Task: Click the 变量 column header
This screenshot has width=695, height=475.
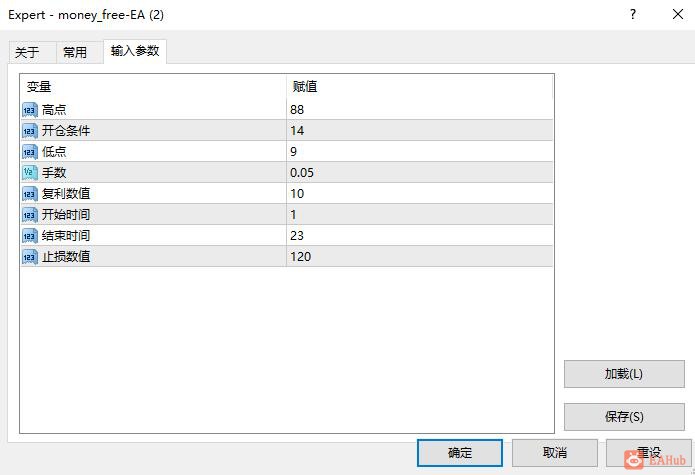Action: click(39, 87)
